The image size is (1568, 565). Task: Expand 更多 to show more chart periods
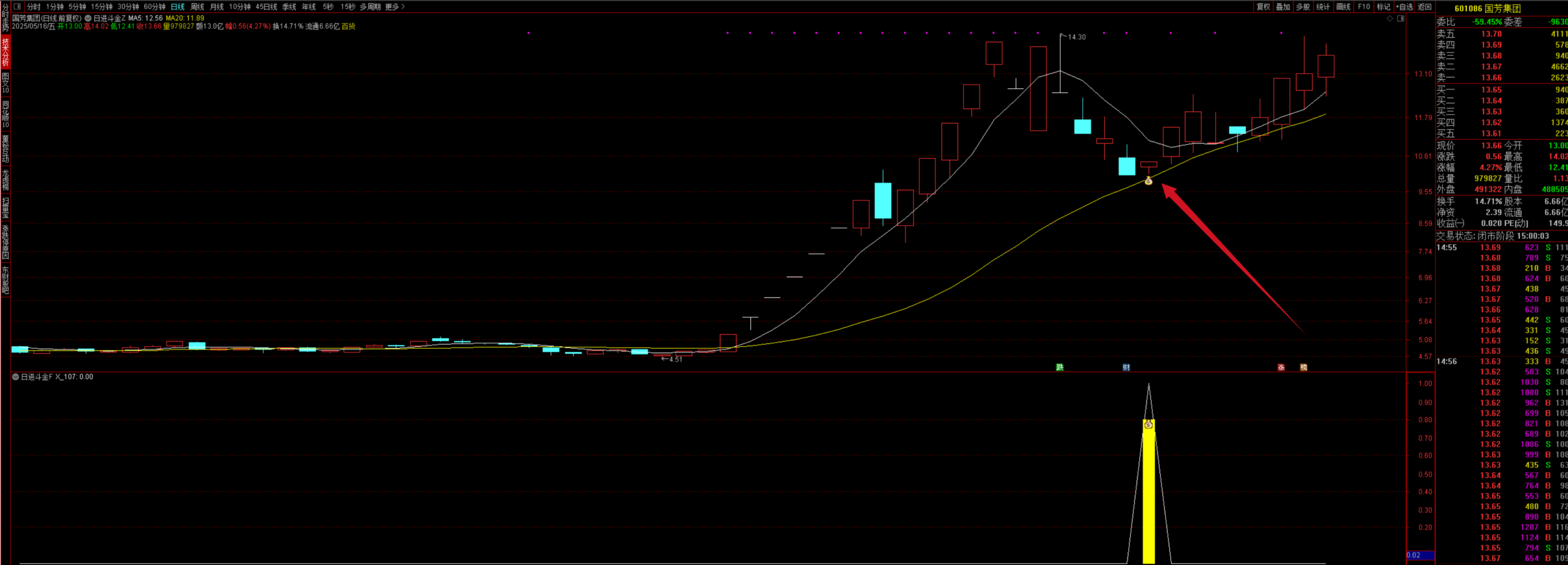pyautogui.click(x=394, y=7)
